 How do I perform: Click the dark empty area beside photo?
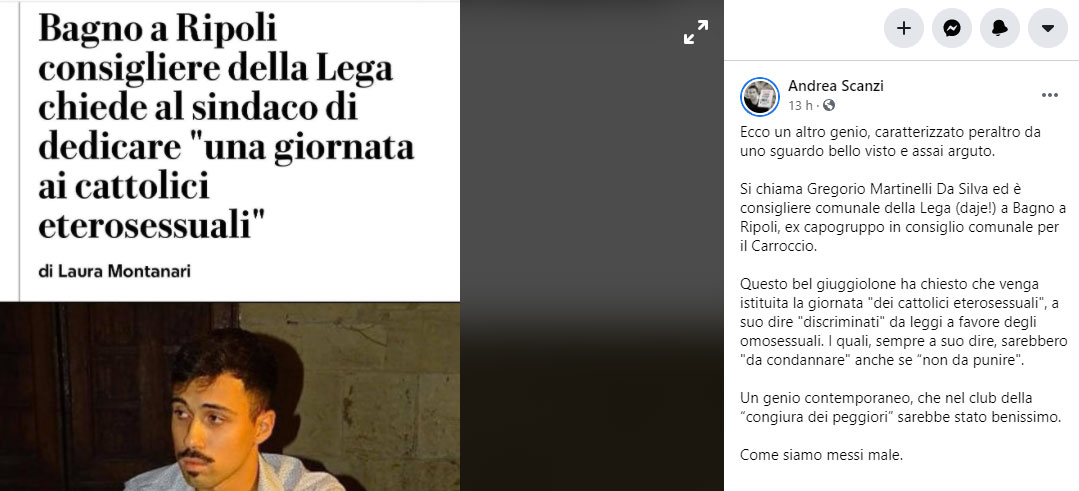pos(592,275)
